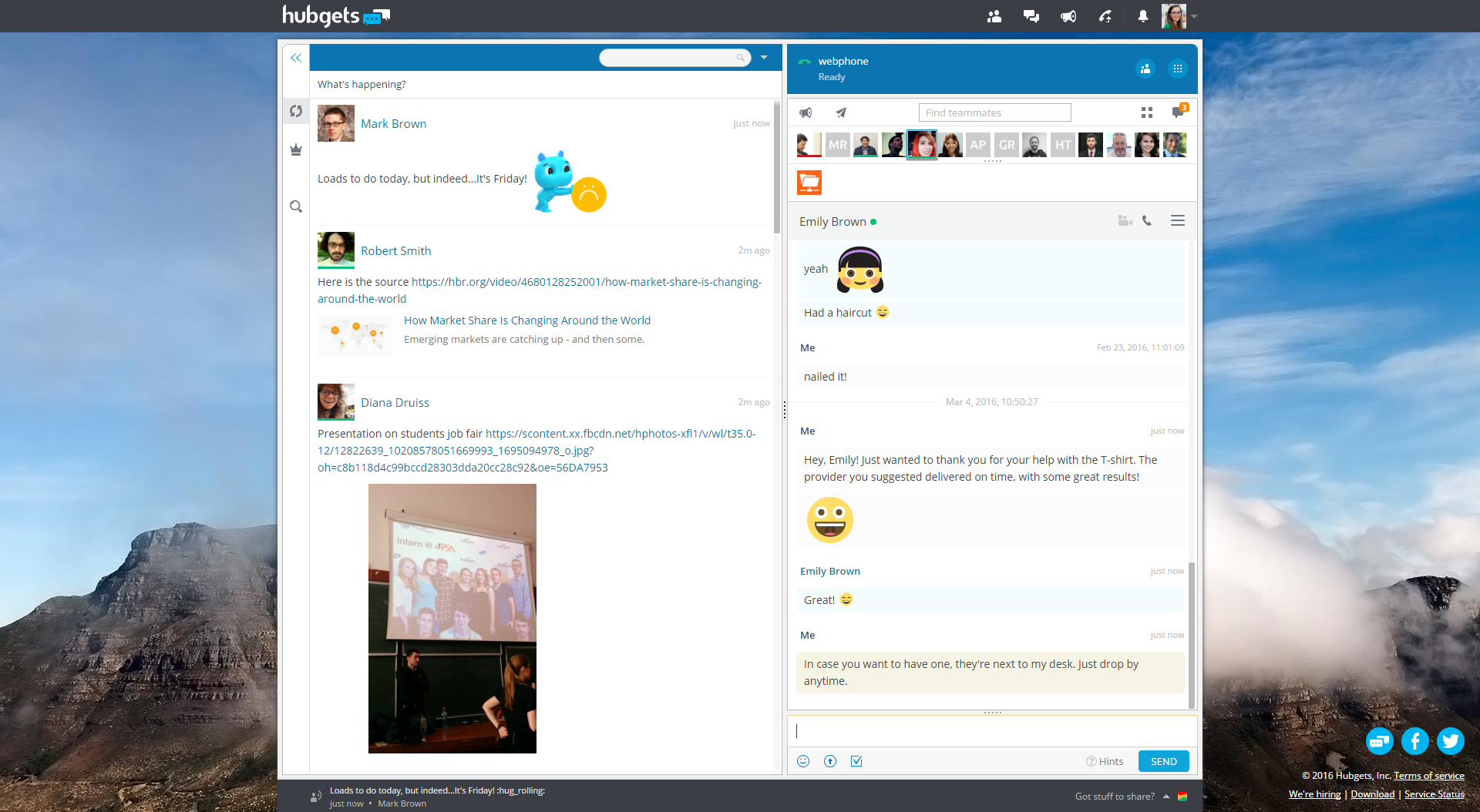
Task: Open Diana Druiss's profile name
Action: pyautogui.click(x=395, y=402)
